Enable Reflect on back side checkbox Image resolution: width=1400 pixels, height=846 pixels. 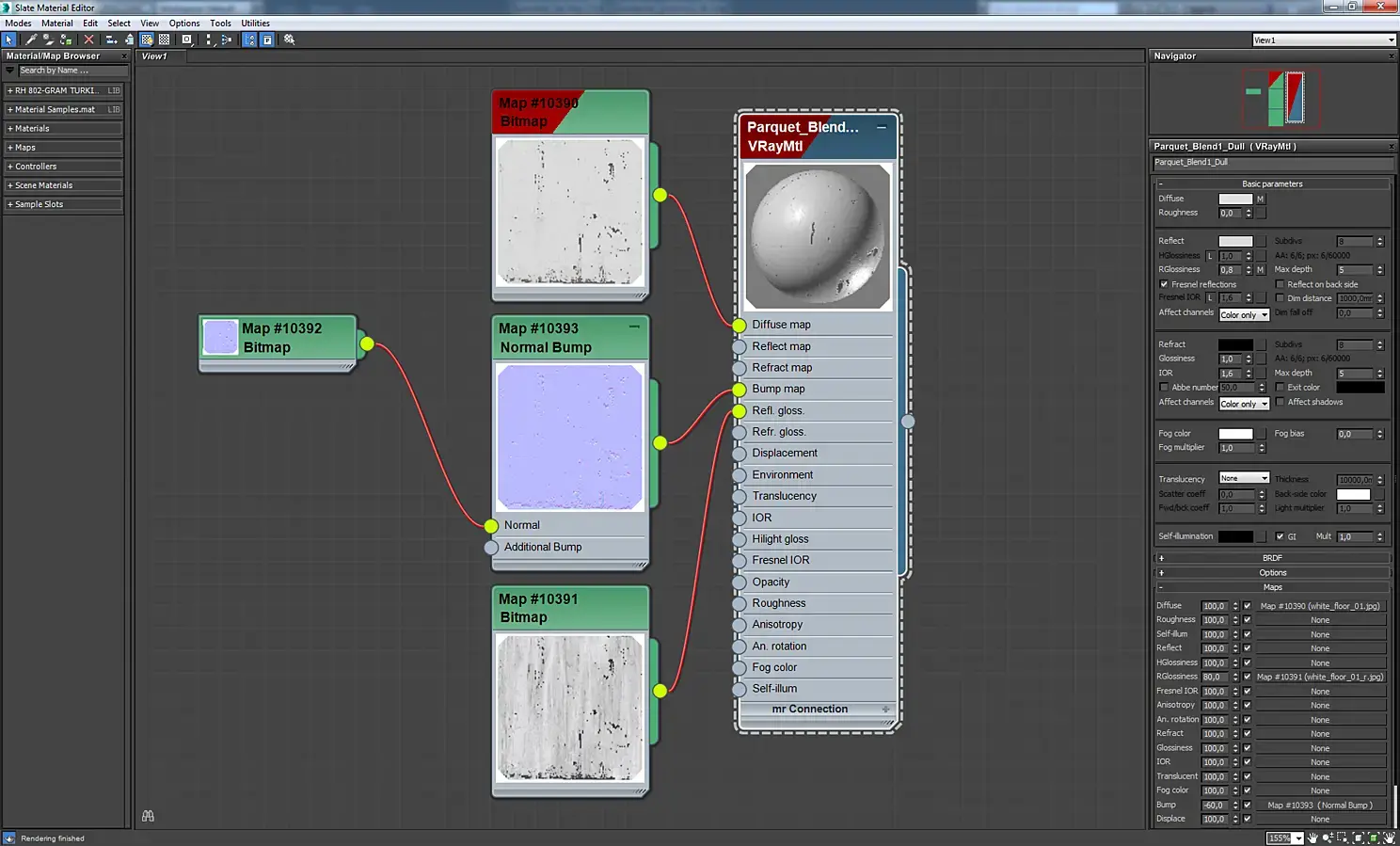(1280, 284)
